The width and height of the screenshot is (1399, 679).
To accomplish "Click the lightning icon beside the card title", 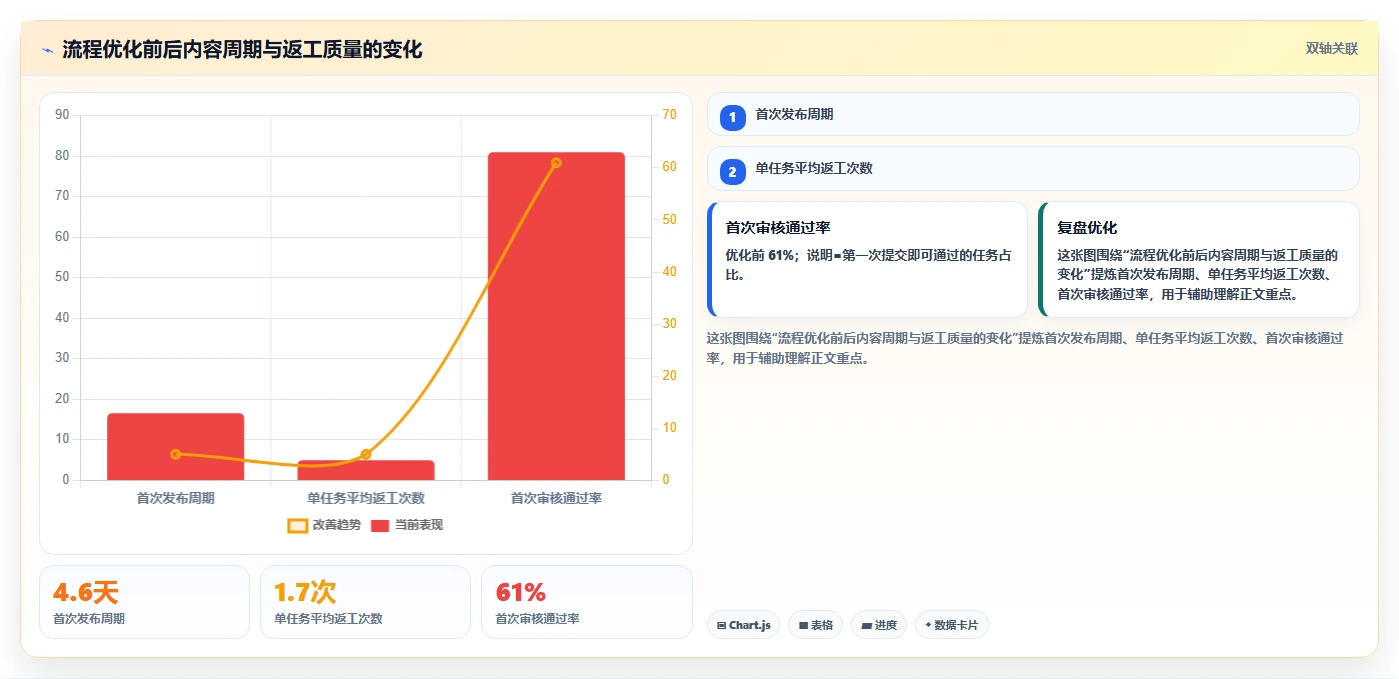I will 47,49.
